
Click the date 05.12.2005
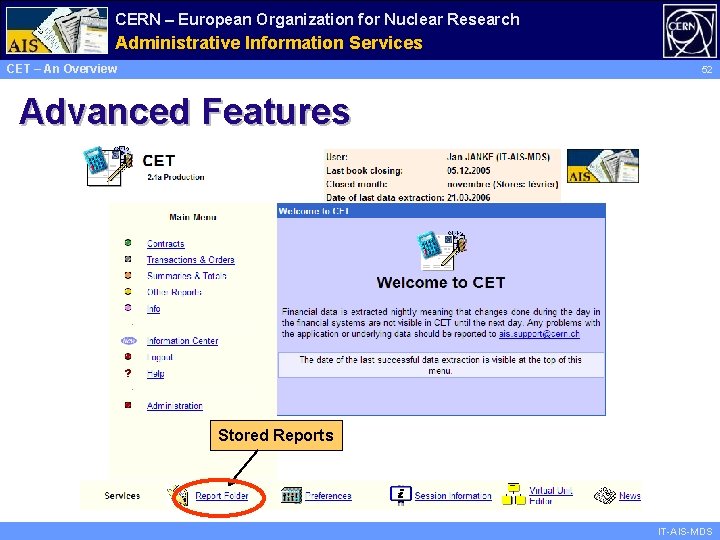click(468, 171)
